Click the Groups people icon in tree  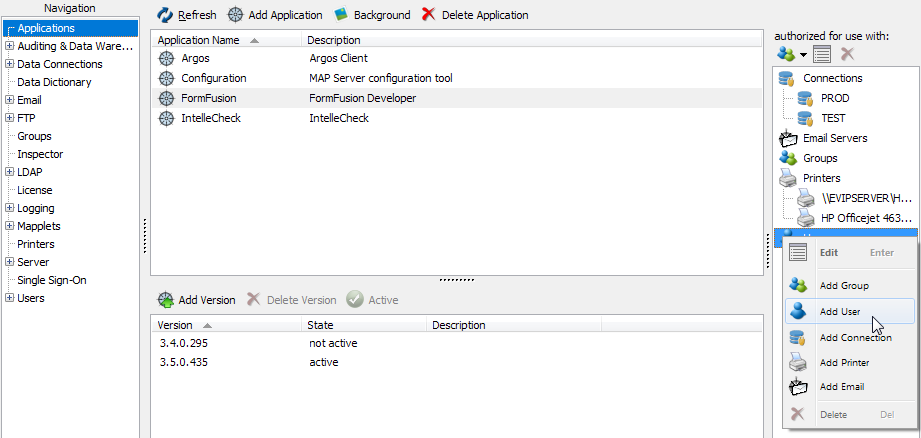(x=787, y=158)
